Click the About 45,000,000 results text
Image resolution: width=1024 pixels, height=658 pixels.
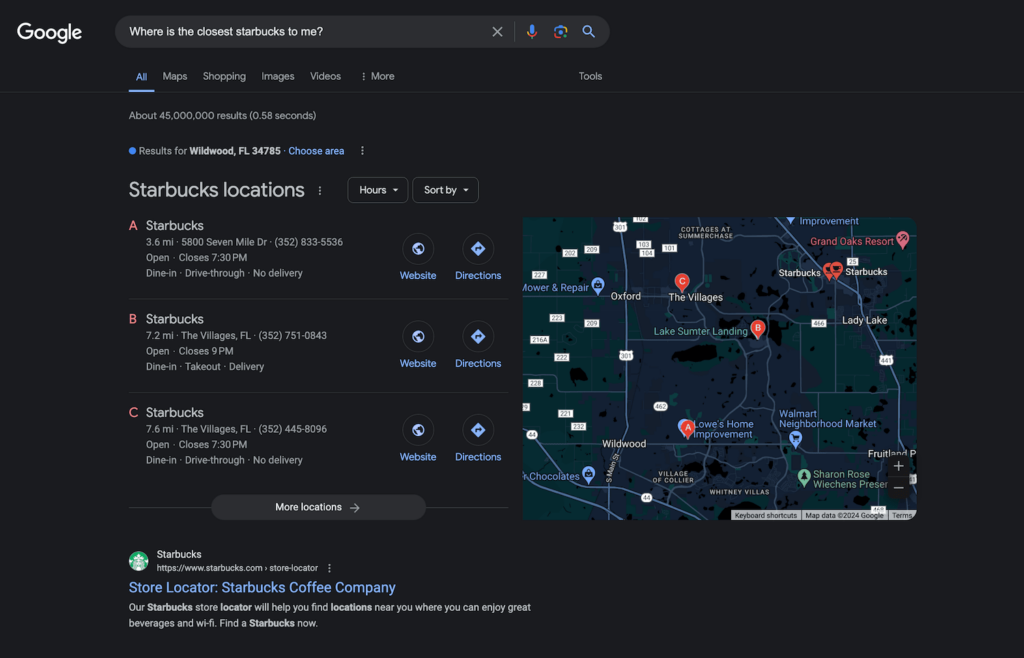(222, 116)
